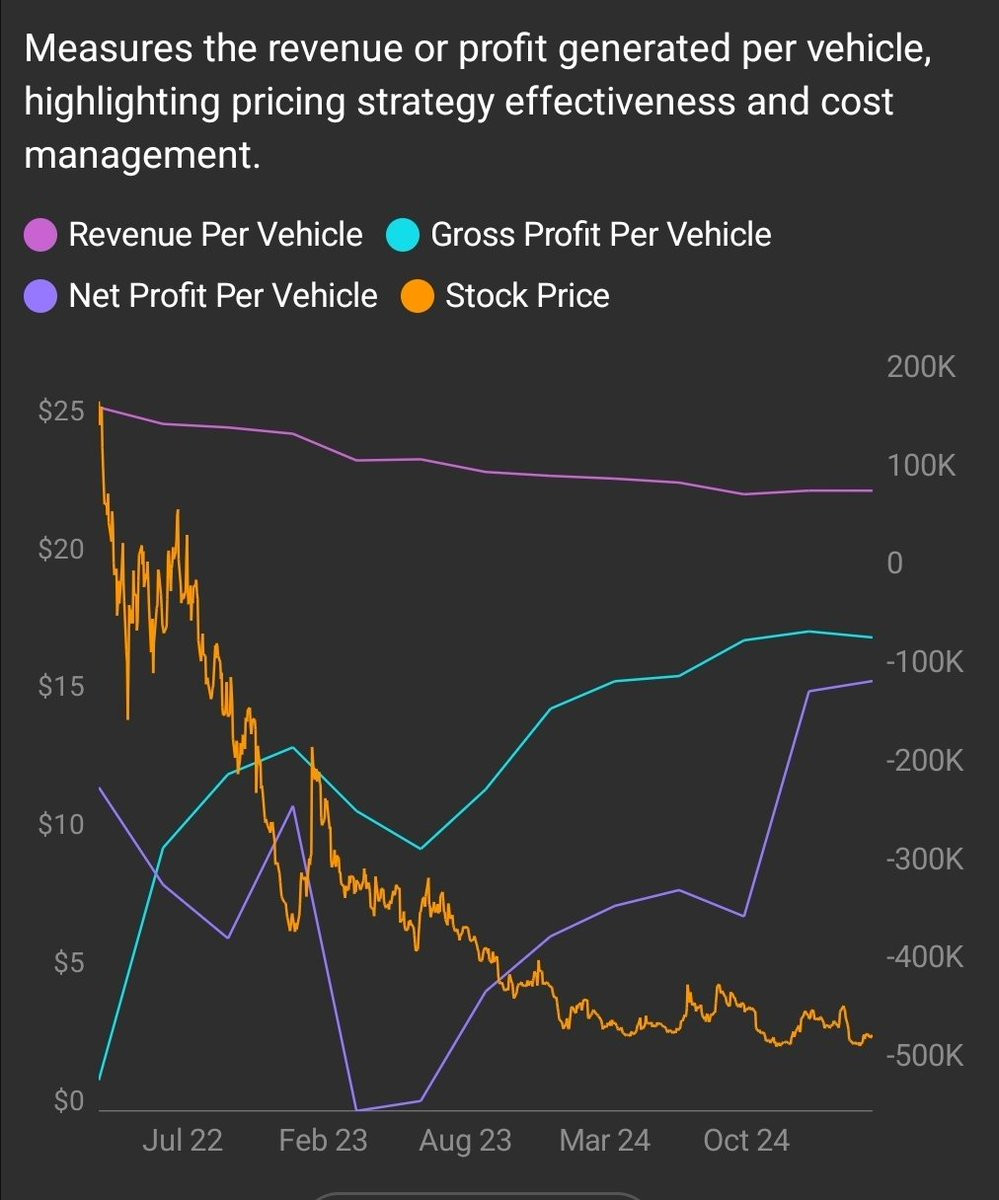The image size is (999, 1200).
Task: Toggle the Gross Profit Per Vehicle label
Action: [601, 235]
